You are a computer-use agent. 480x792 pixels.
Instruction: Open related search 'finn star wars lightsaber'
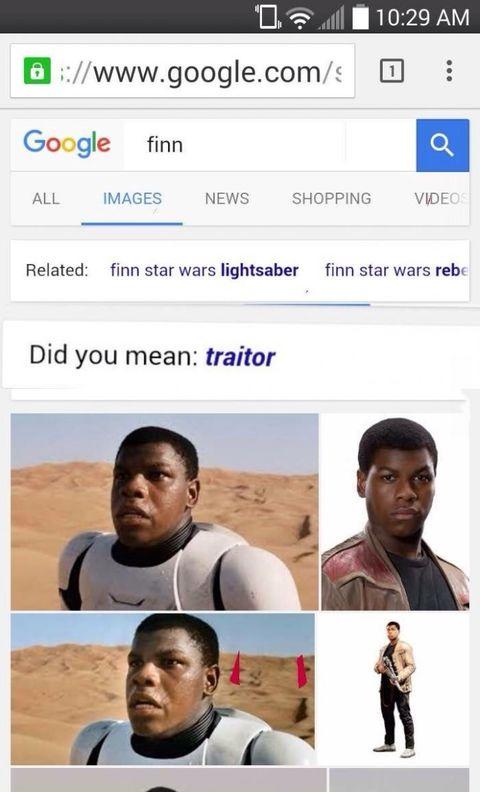(204, 270)
